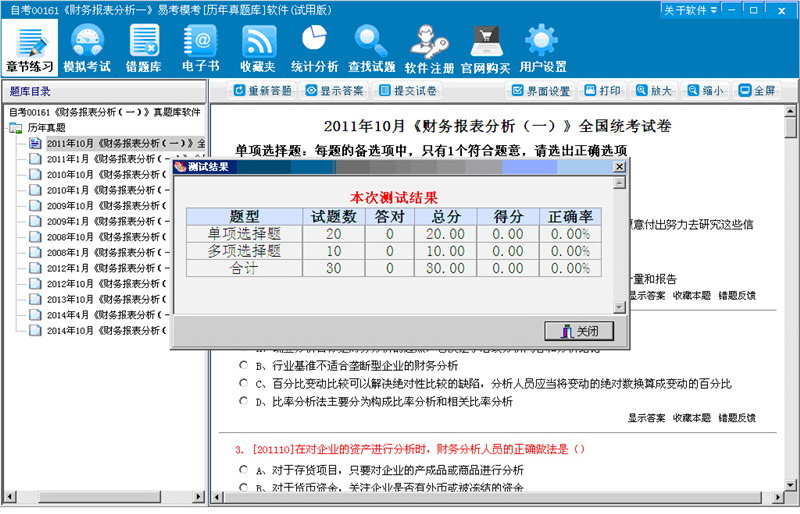Select option B 对于货币资金 in question 3
The image size is (800, 514).
click(244, 487)
